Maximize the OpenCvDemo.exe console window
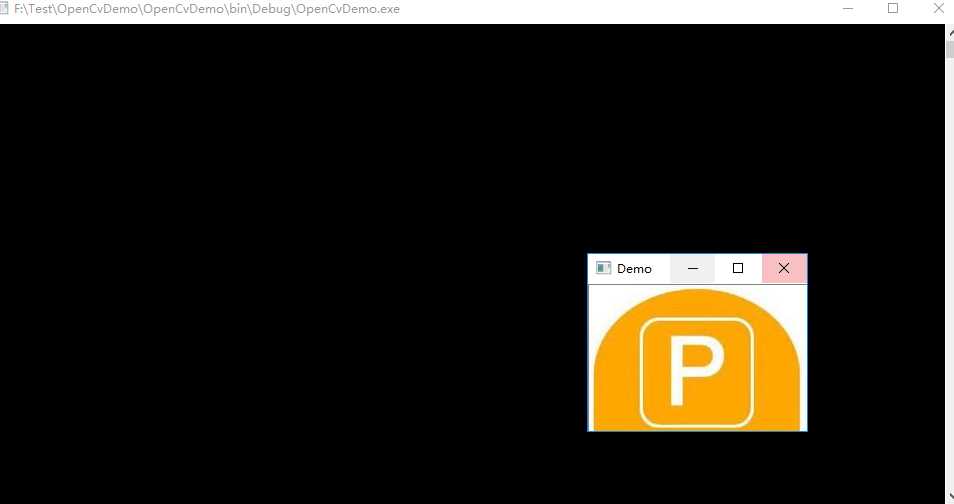 point(893,9)
